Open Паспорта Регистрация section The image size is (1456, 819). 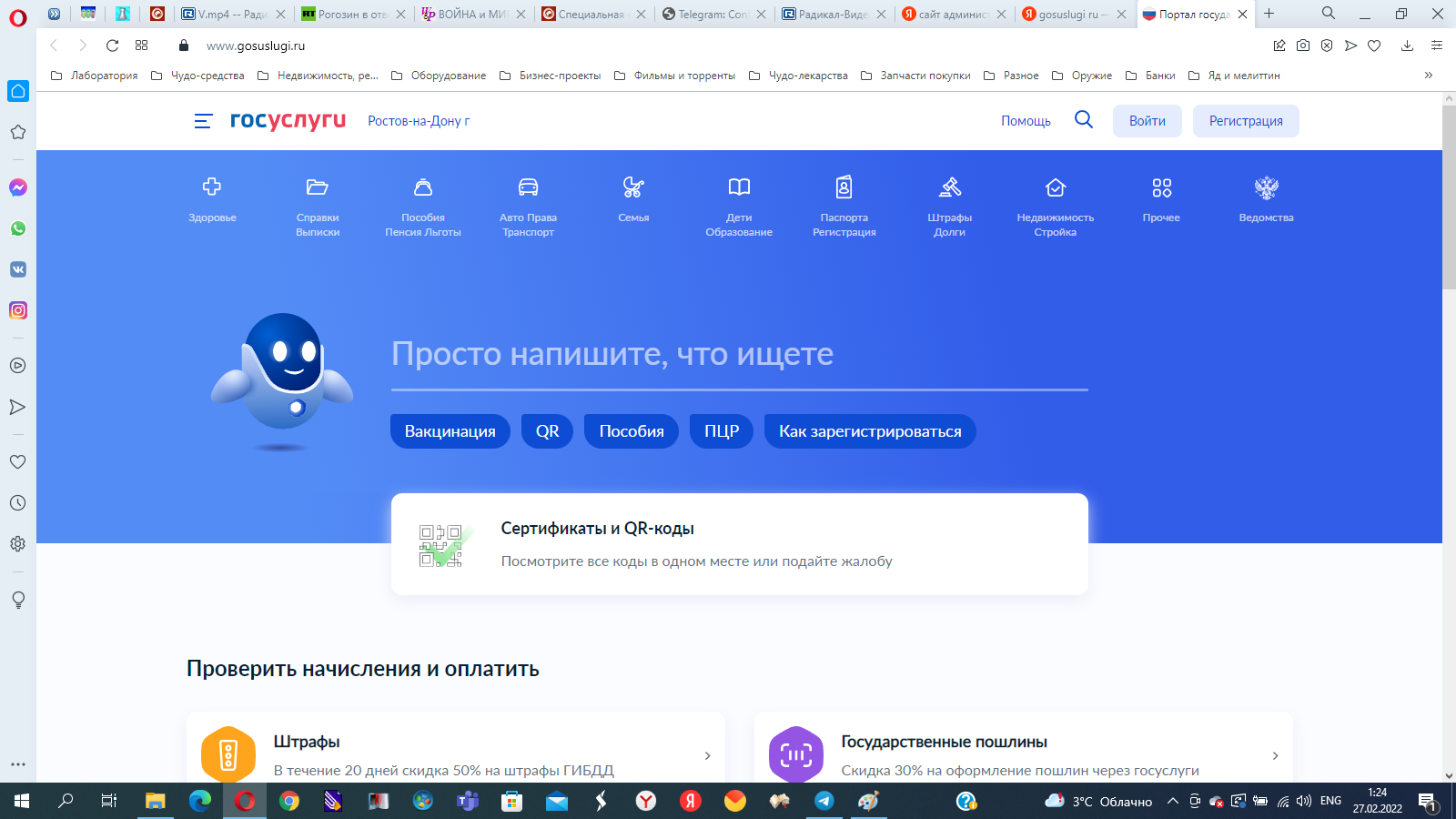(x=844, y=205)
